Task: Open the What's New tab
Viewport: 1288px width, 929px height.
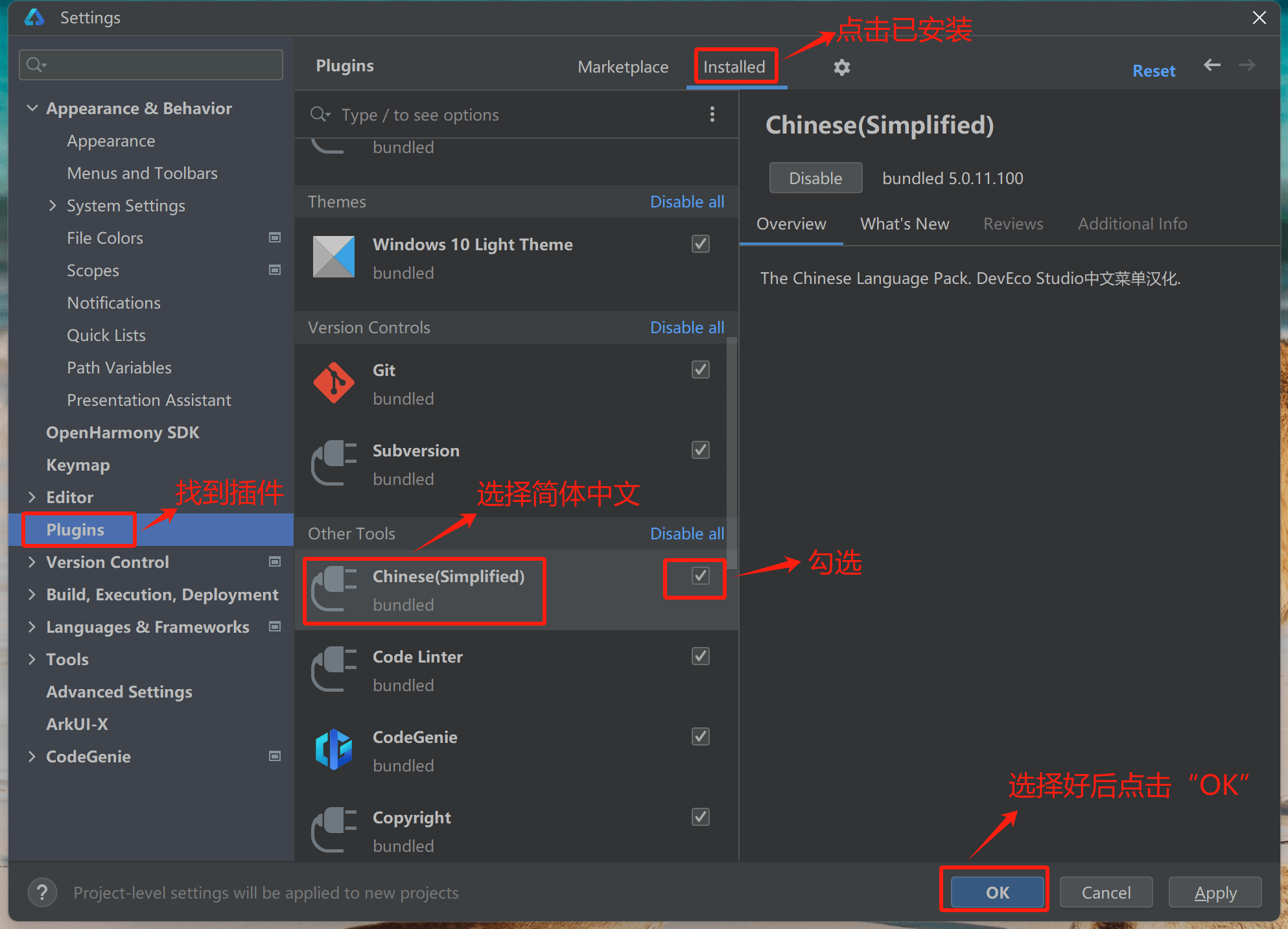Action: (904, 224)
